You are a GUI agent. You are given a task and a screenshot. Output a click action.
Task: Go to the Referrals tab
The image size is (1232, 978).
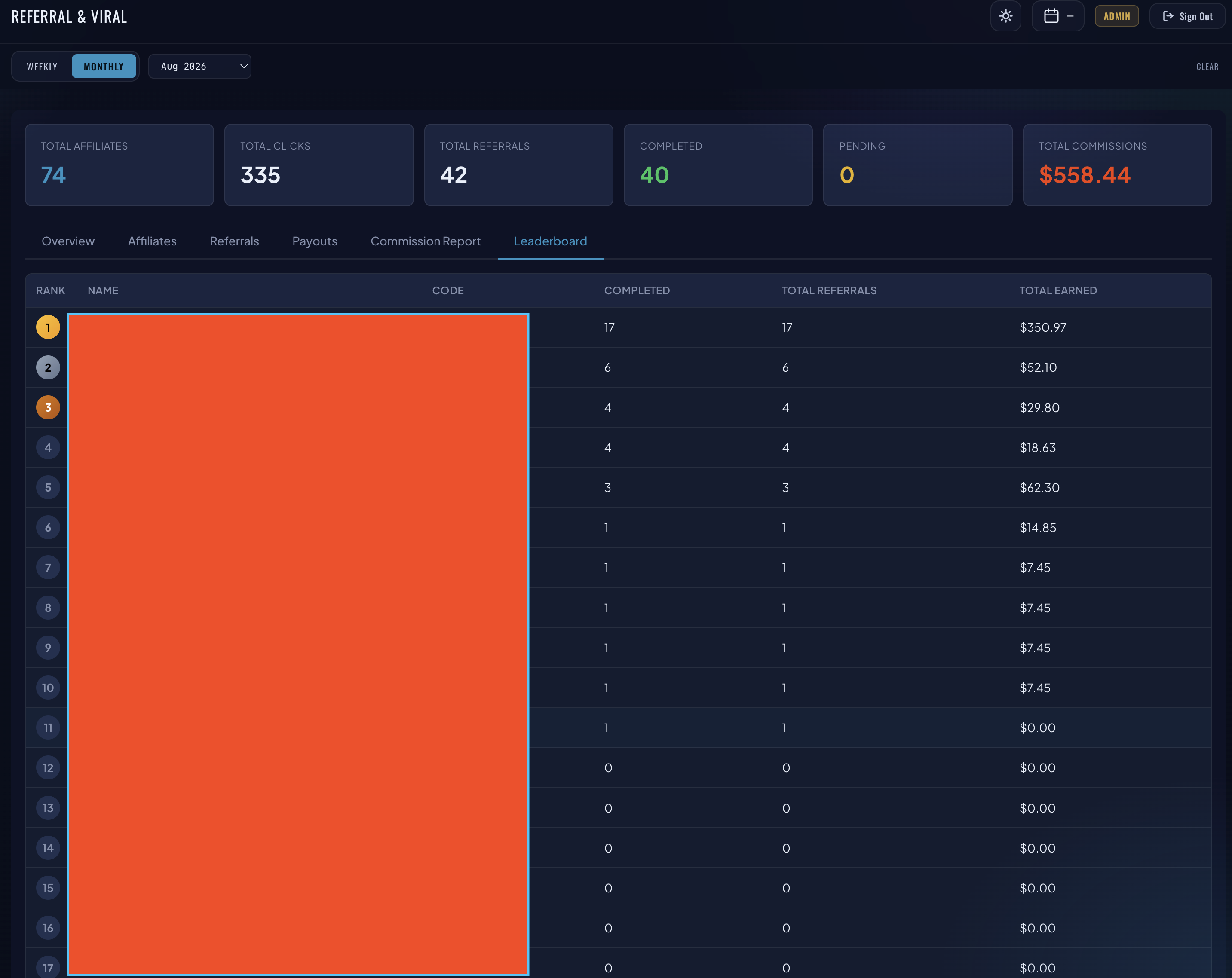[234, 241]
